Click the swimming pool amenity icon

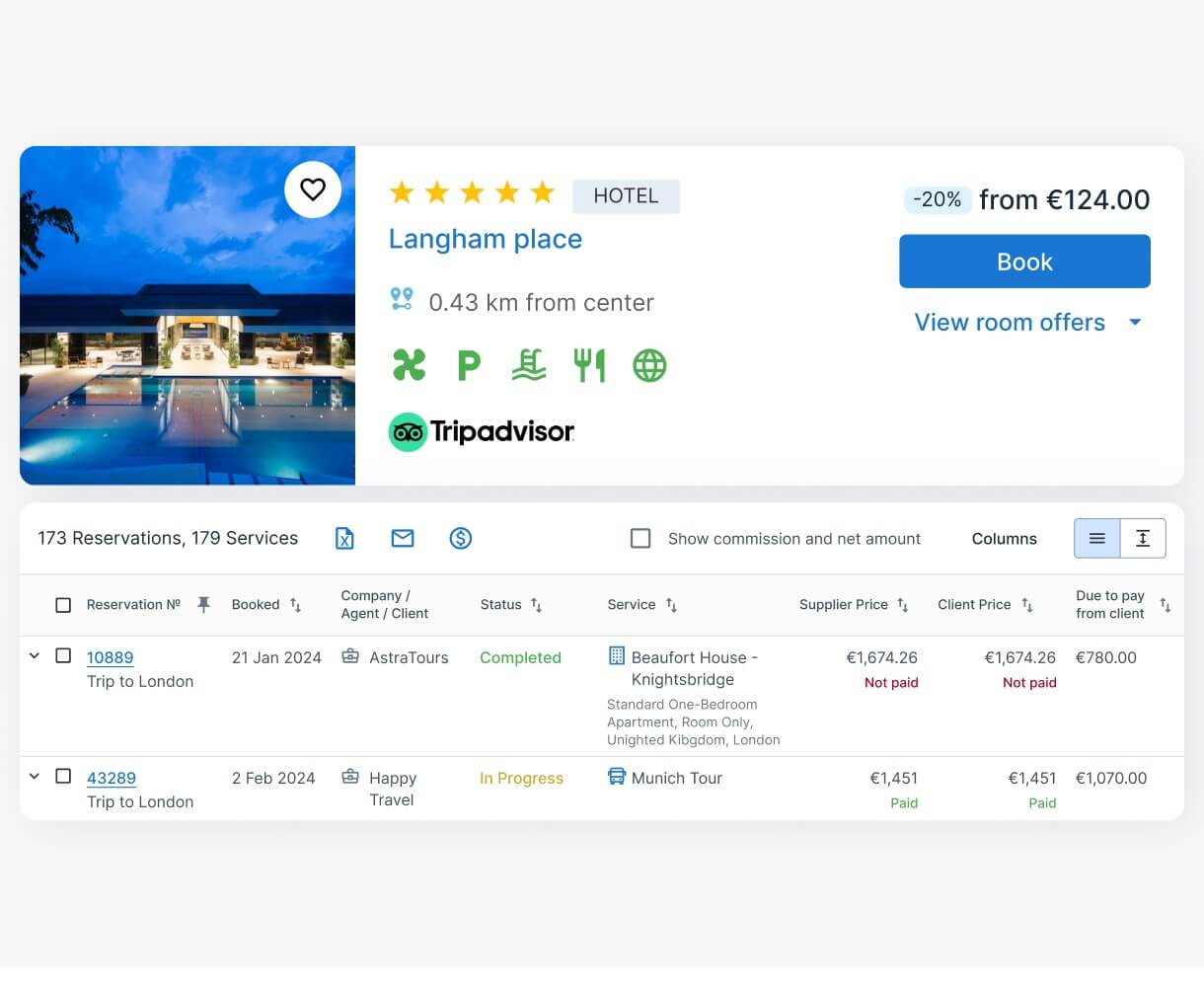tap(529, 365)
